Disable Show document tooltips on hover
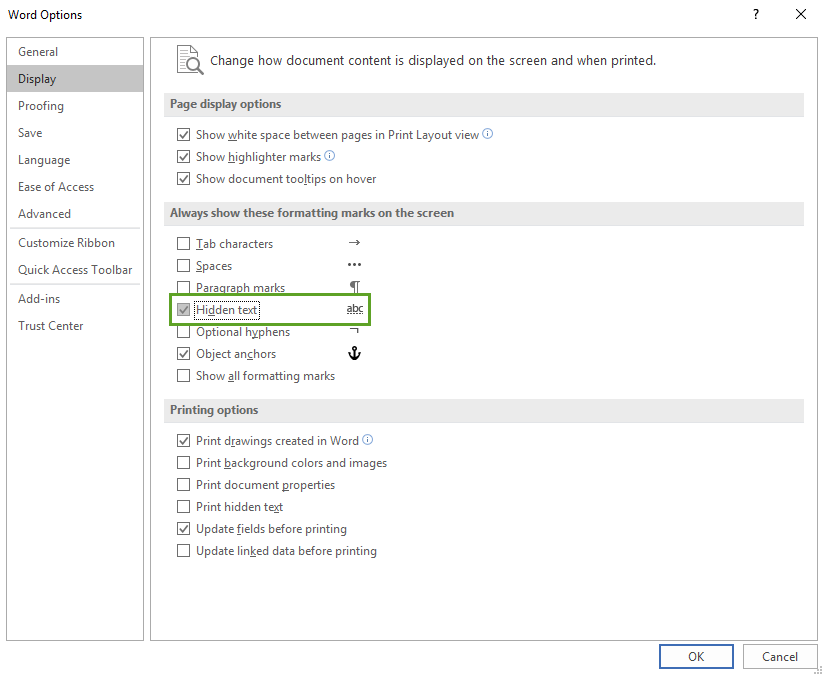The width and height of the screenshot is (824, 676). 183,179
